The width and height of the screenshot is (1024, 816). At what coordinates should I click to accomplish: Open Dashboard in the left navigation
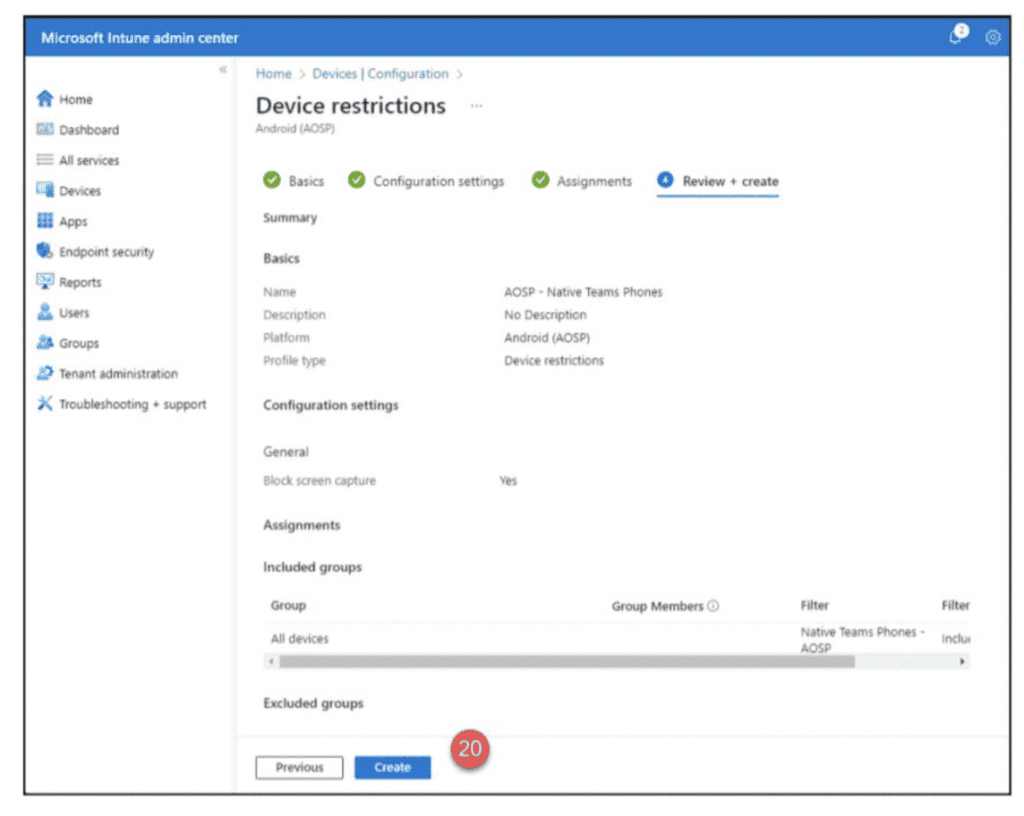[x=89, y=130]
